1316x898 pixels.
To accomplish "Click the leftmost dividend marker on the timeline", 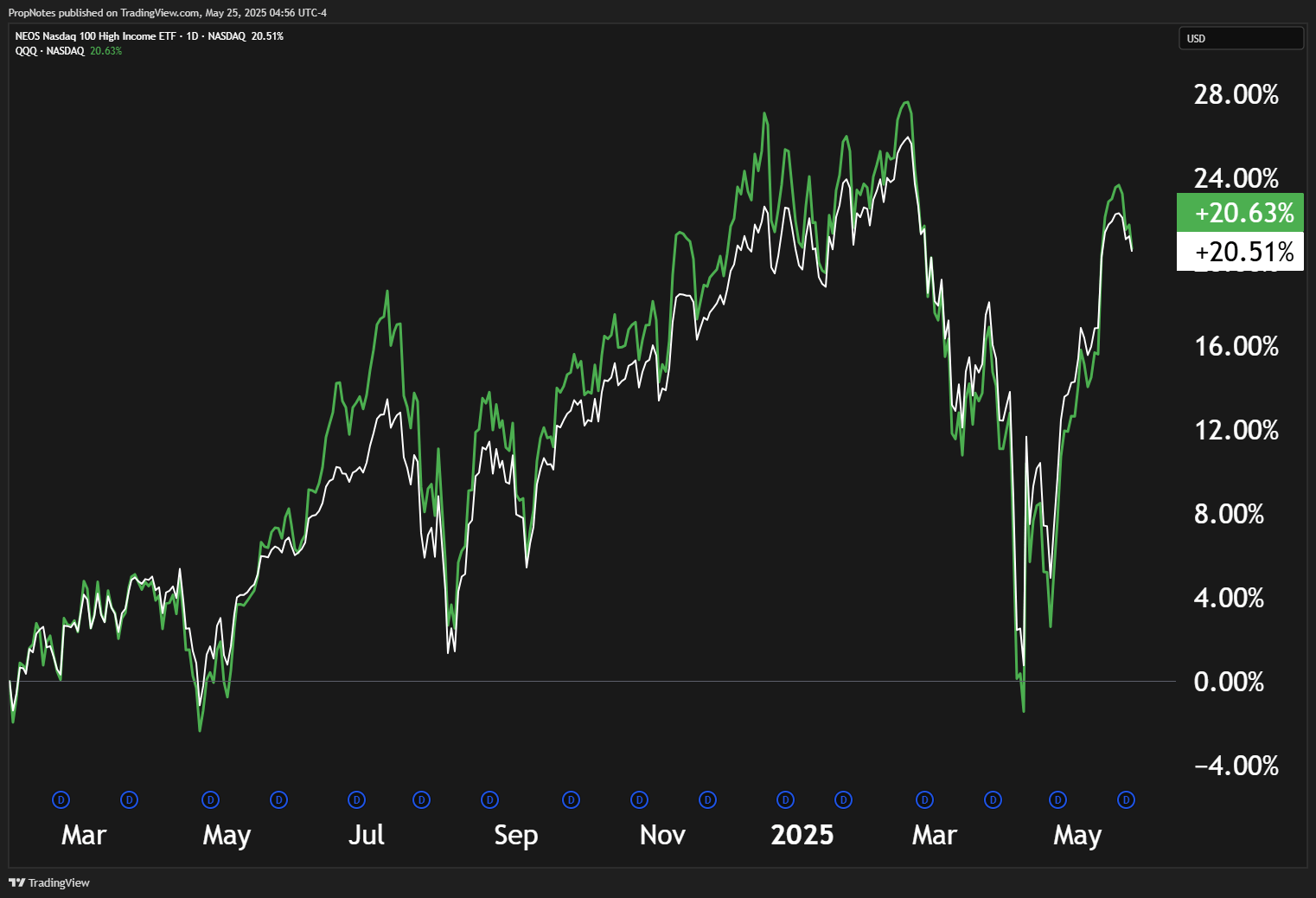I will click(x=61, y=800).
